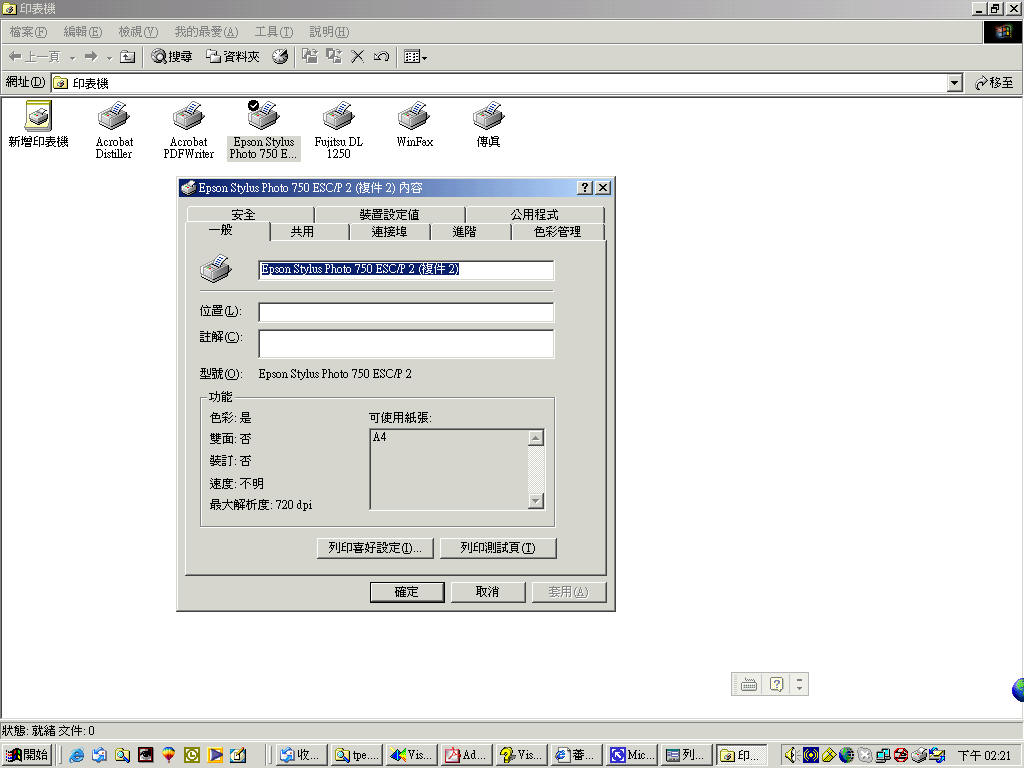
Task: Open the Ad... Acrobat taskbar button
Action: 466,755
